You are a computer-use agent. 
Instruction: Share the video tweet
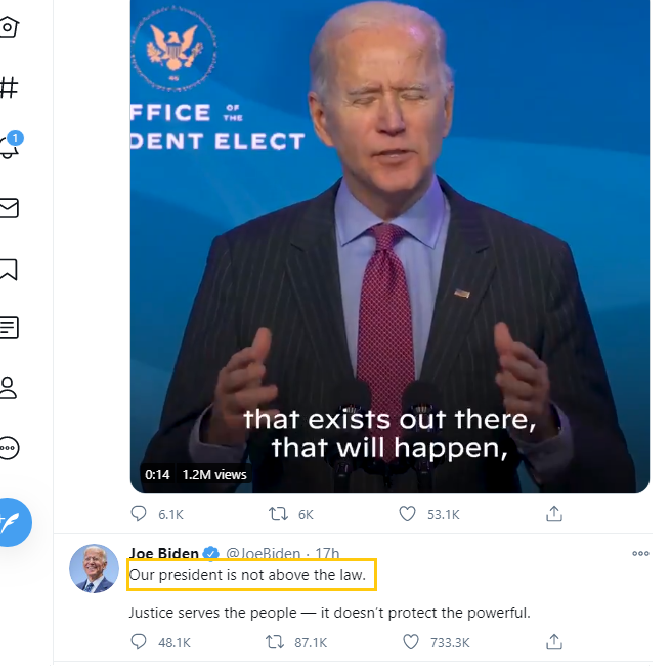(553, 514)
